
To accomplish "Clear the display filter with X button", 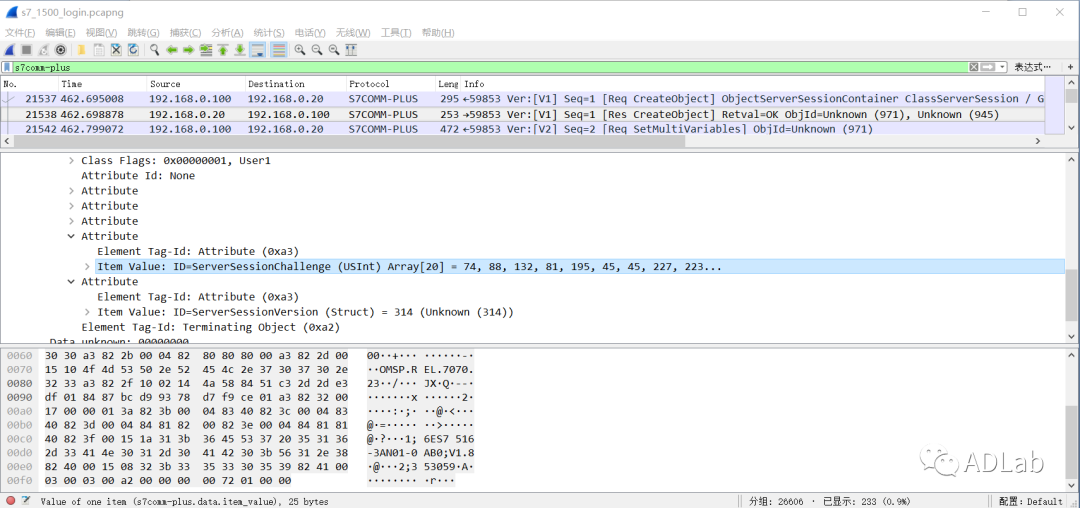I will point(974,67).
